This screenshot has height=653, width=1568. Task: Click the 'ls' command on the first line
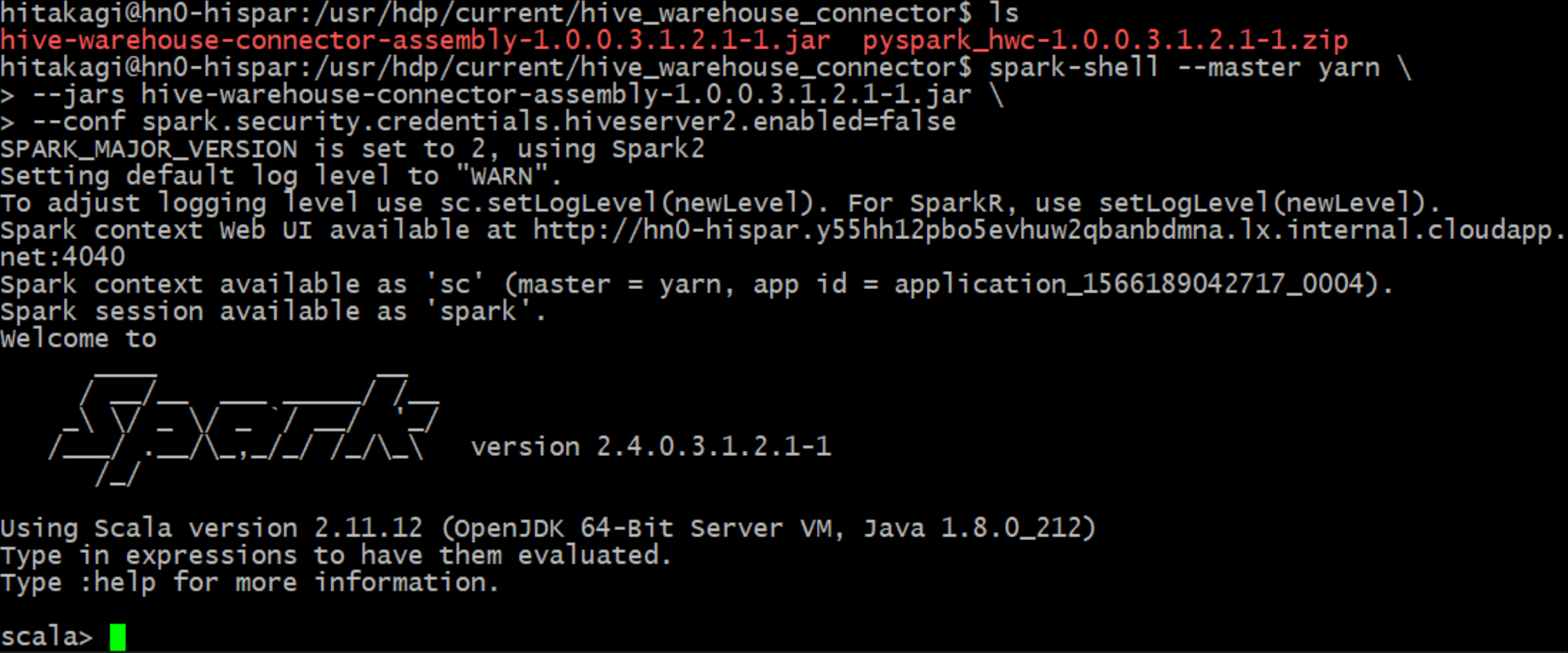click(1003, 13)
